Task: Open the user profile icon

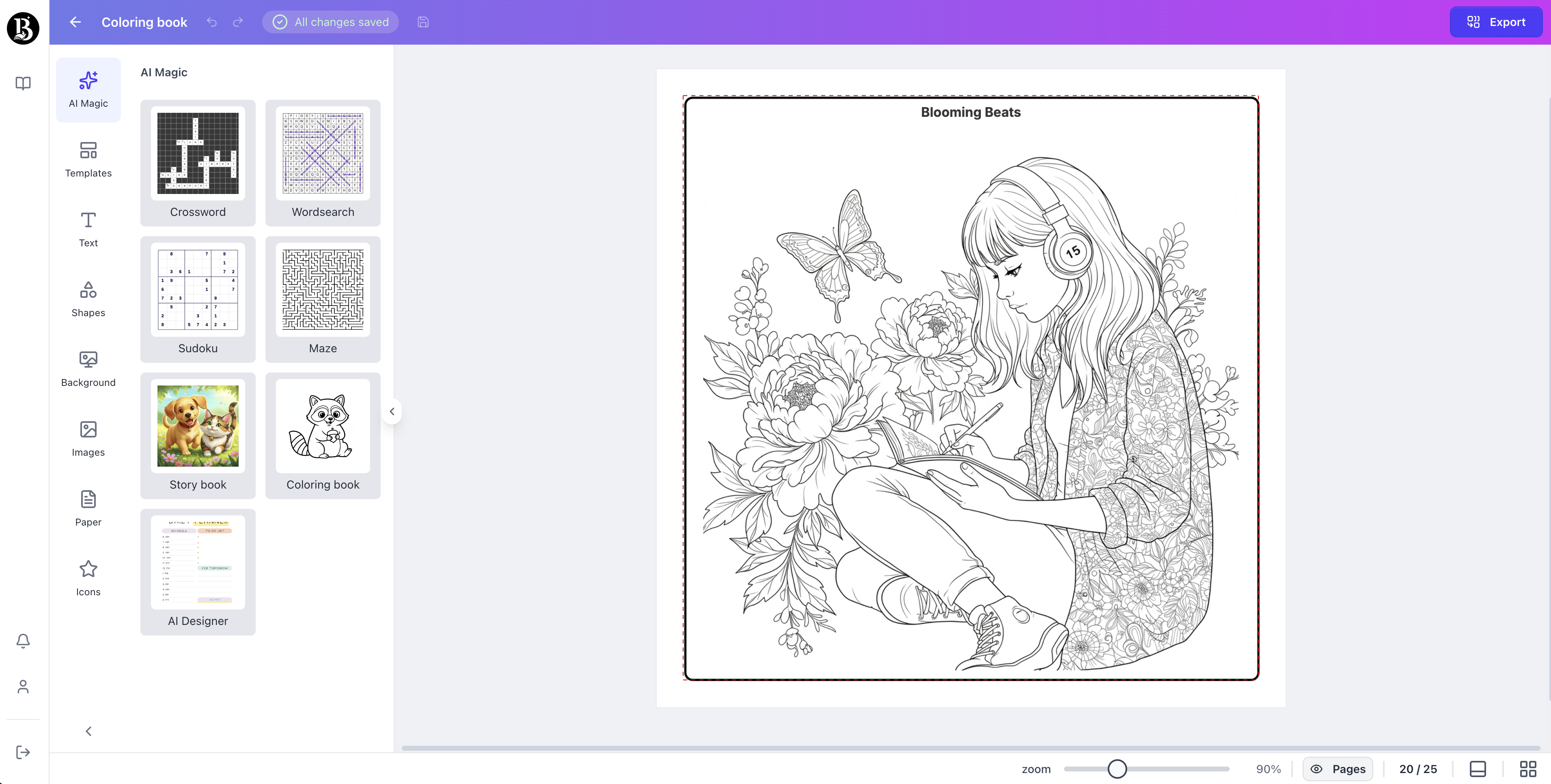Action: [x=23, y=687]
